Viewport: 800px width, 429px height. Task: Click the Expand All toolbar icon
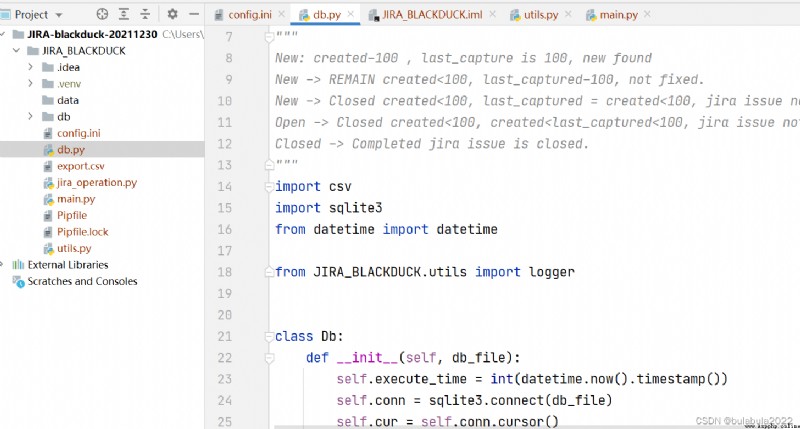(124, 14)
